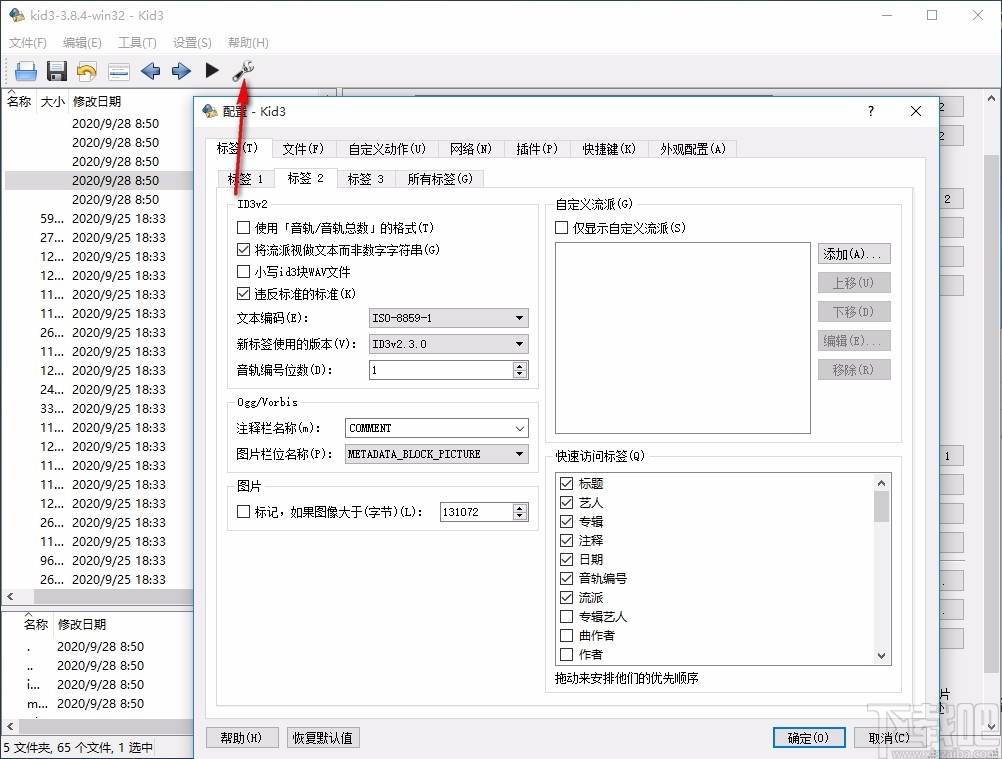Click 取消(C) button
The height and width of the screenshot is (759, 1002).
[x=889, y=738]
